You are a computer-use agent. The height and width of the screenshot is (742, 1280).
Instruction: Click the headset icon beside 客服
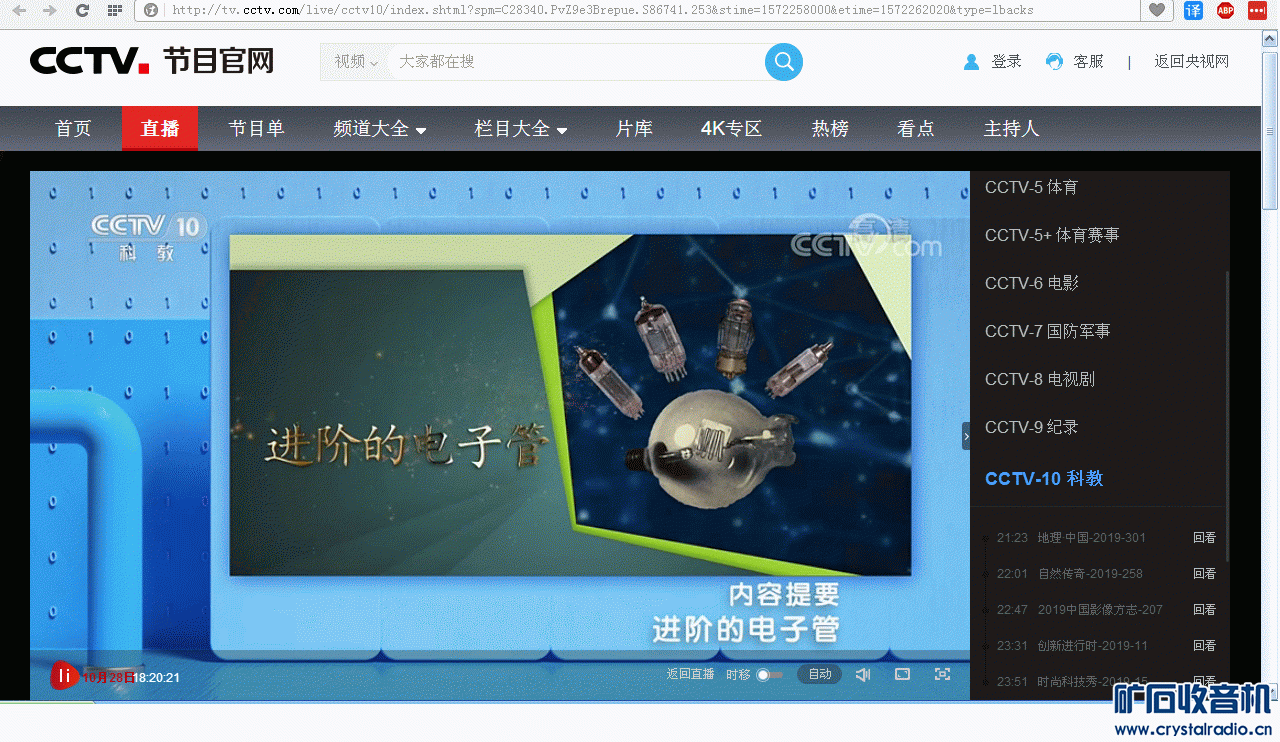1054,62
